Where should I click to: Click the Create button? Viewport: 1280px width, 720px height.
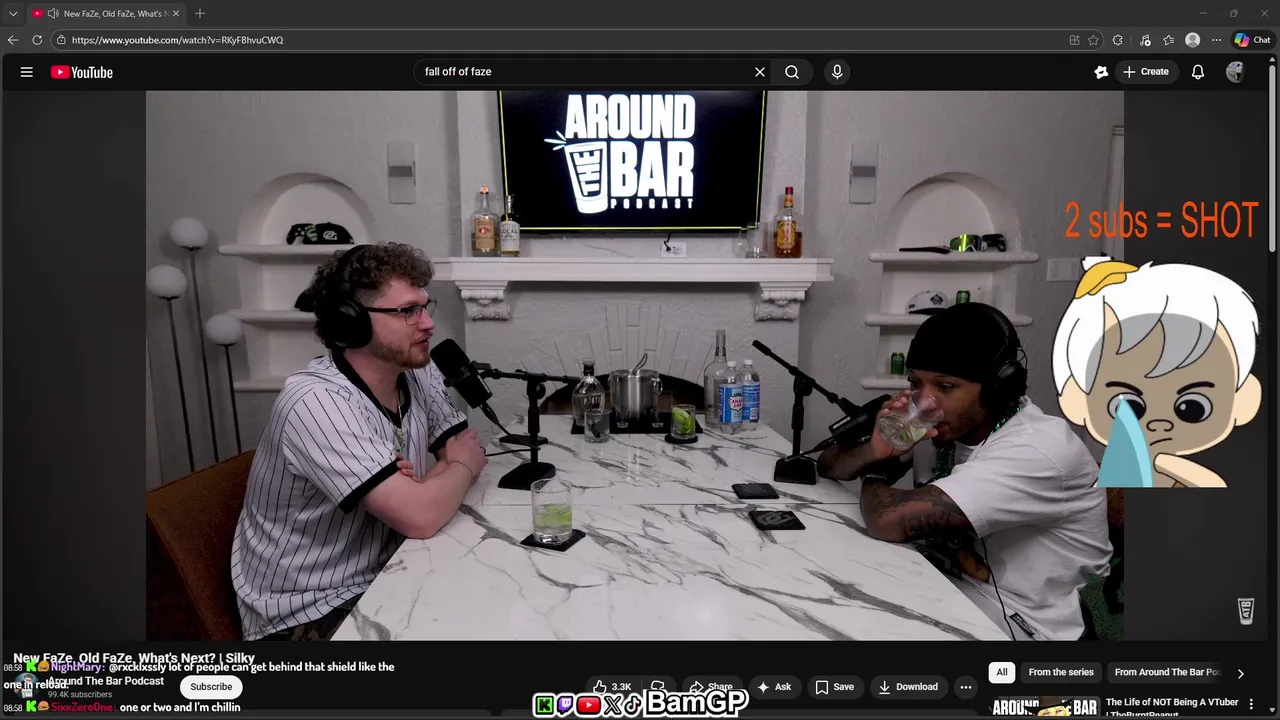pyautogui.click(x=1146, y=72)
